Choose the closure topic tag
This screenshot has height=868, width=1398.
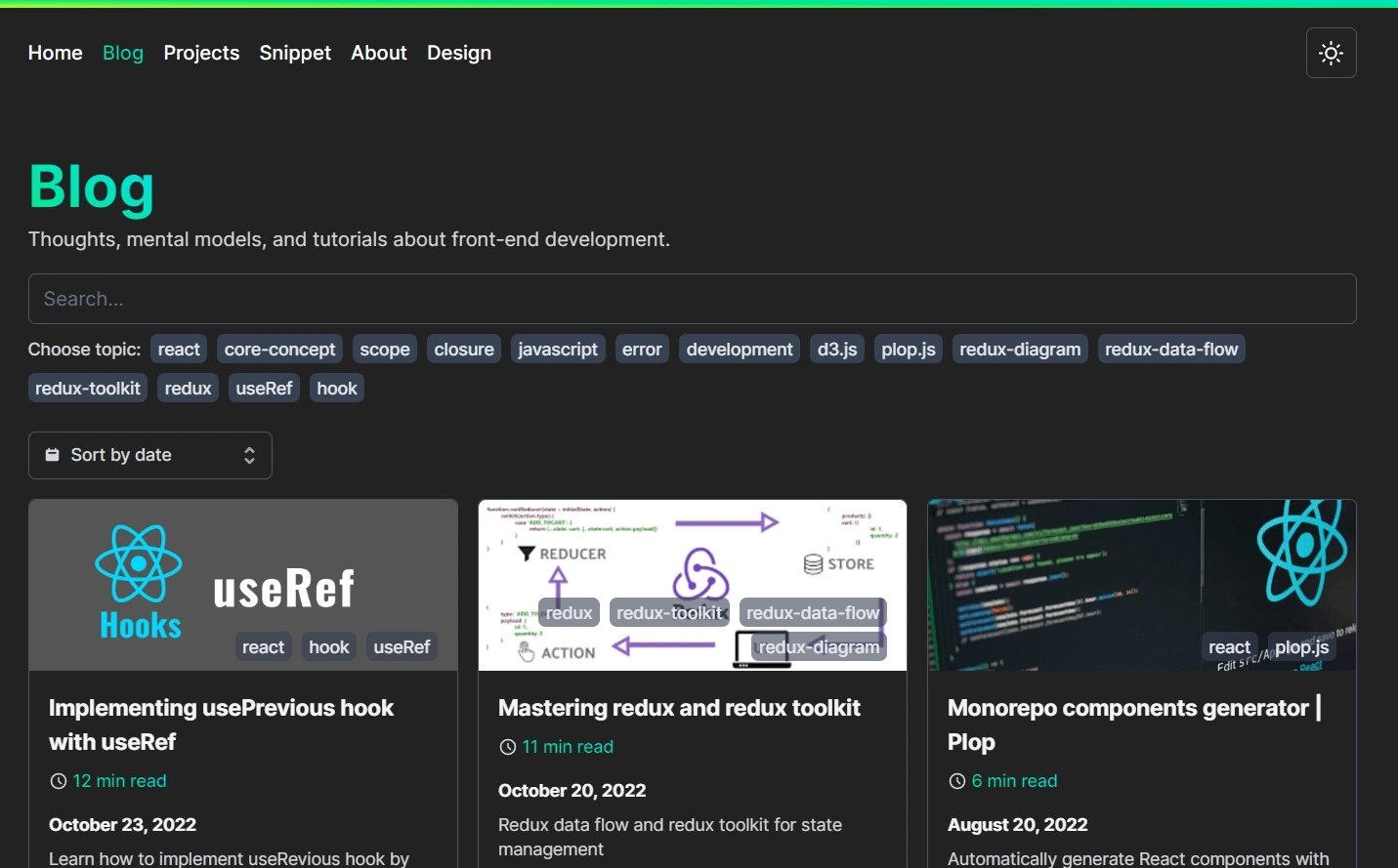click(x=464, y=350)
